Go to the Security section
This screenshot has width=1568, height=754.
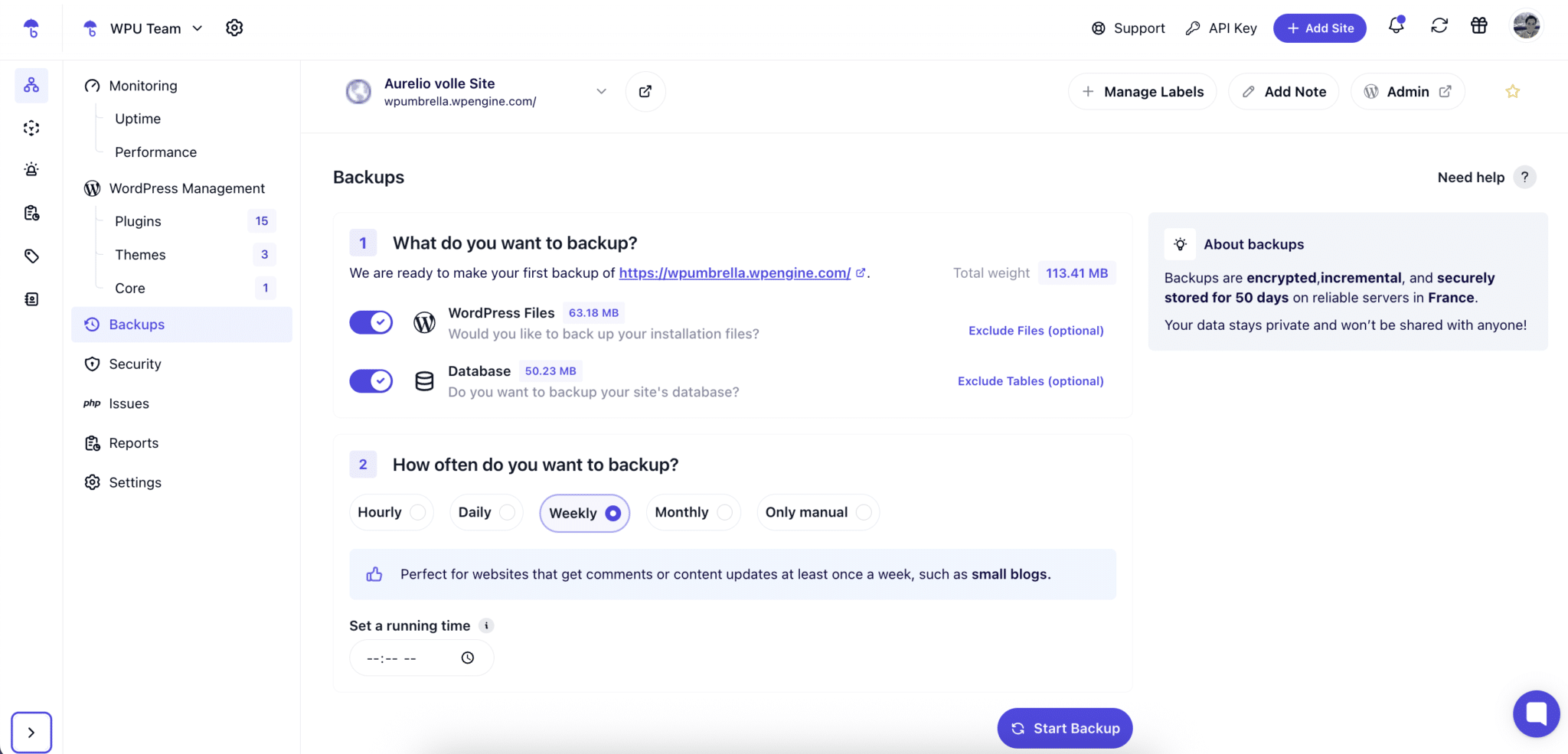[136, 364]
